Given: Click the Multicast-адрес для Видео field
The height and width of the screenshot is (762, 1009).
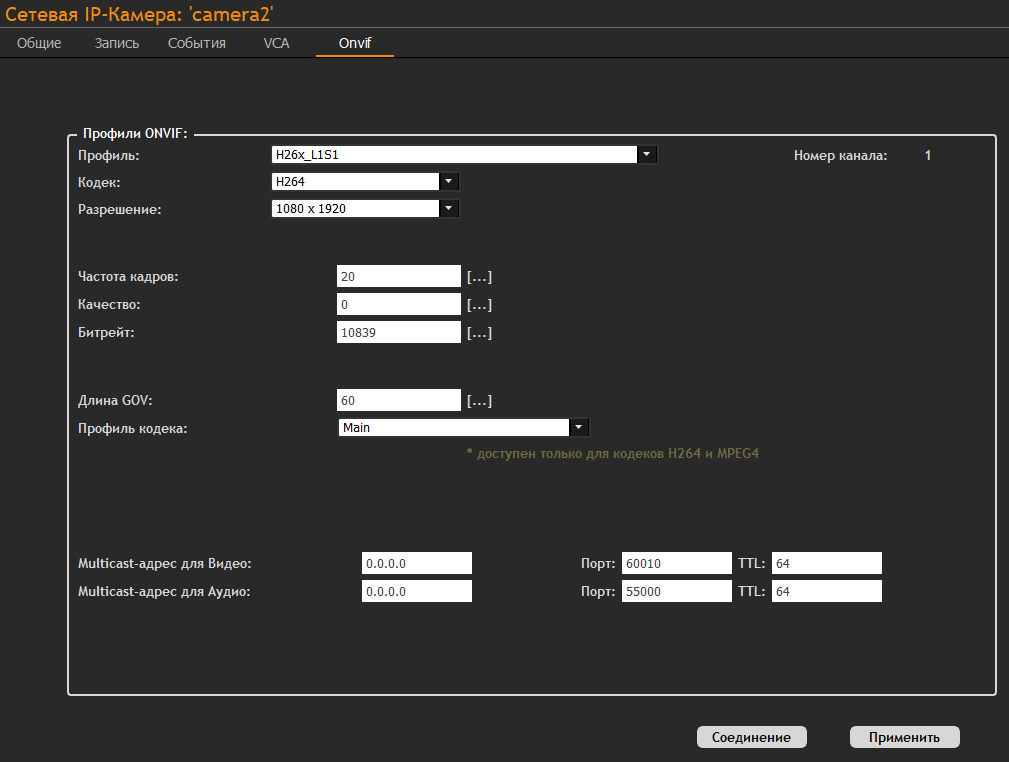Looking at the screenshot, I should 416,563.
